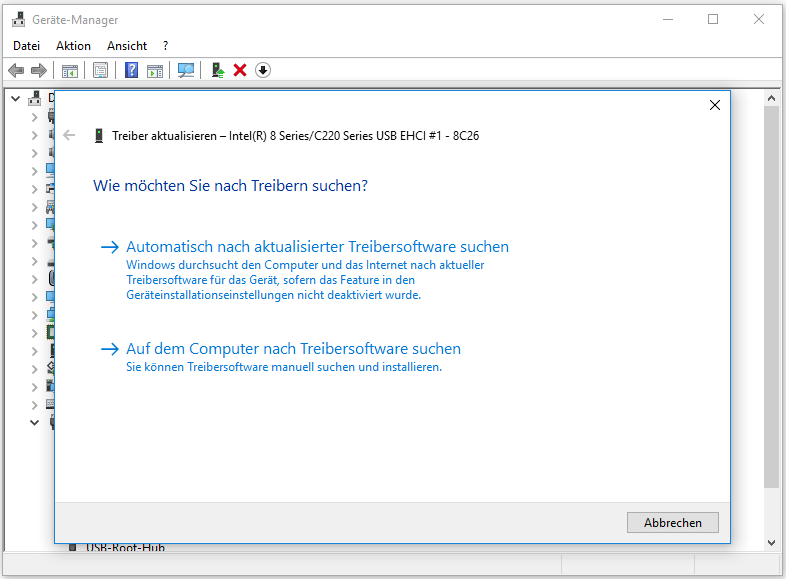Click the text 'Sie können Treibersoftware manuell suchen und installieren.'
786x579 pixels.
tap(284, 367)
